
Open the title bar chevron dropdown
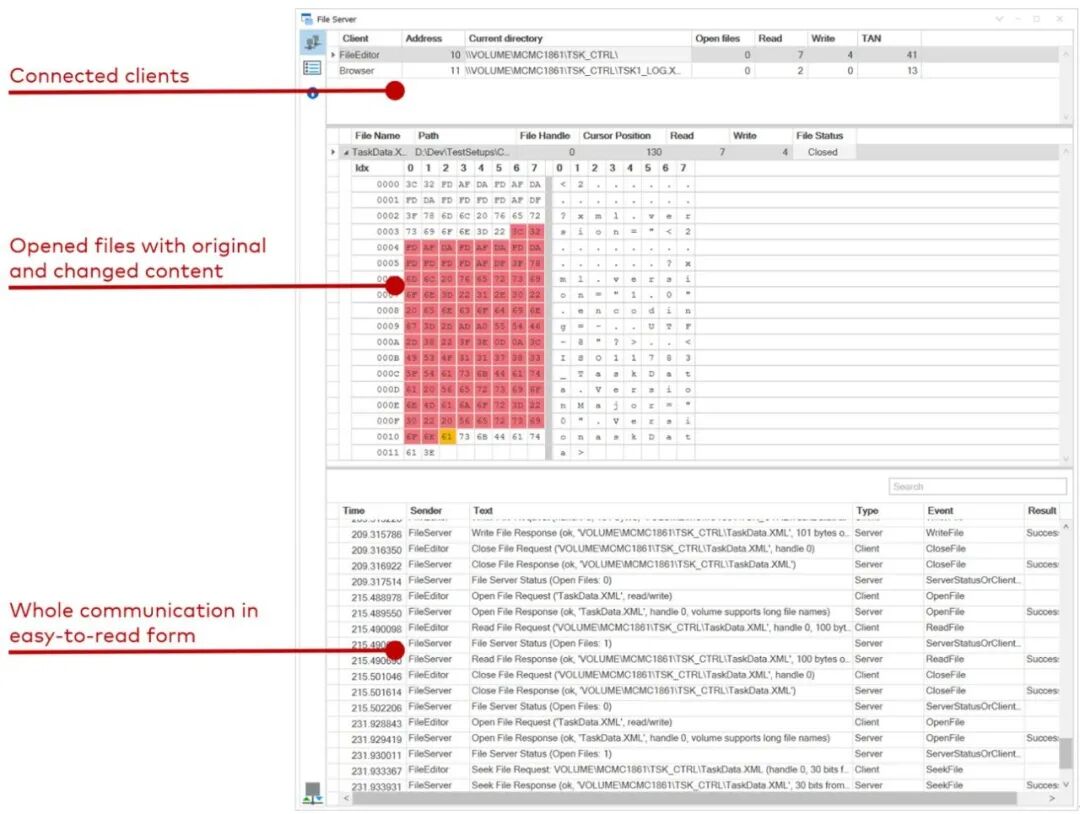pos(999,19)
